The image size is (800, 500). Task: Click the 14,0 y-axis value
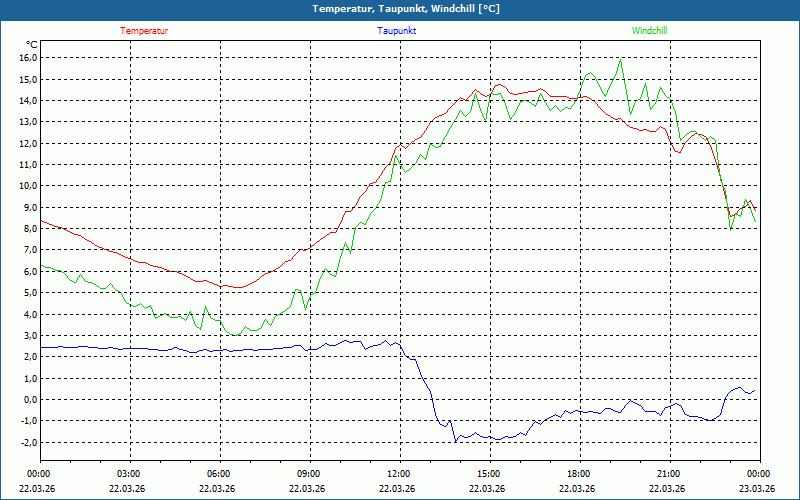click(29, 101)
